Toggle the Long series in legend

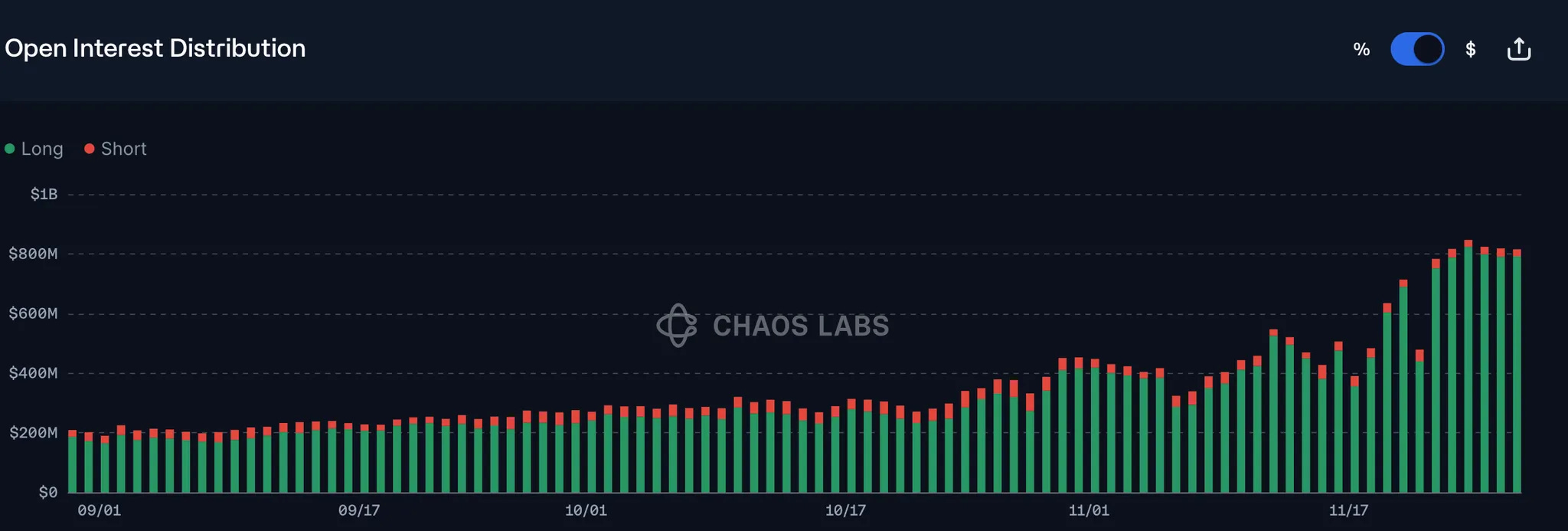(34, 149)
